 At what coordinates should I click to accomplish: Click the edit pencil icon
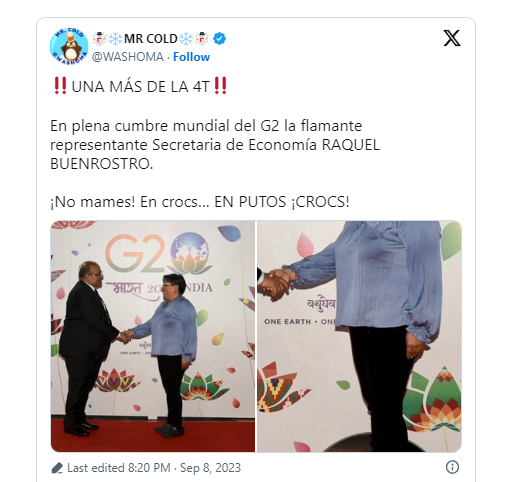(57, 468)
